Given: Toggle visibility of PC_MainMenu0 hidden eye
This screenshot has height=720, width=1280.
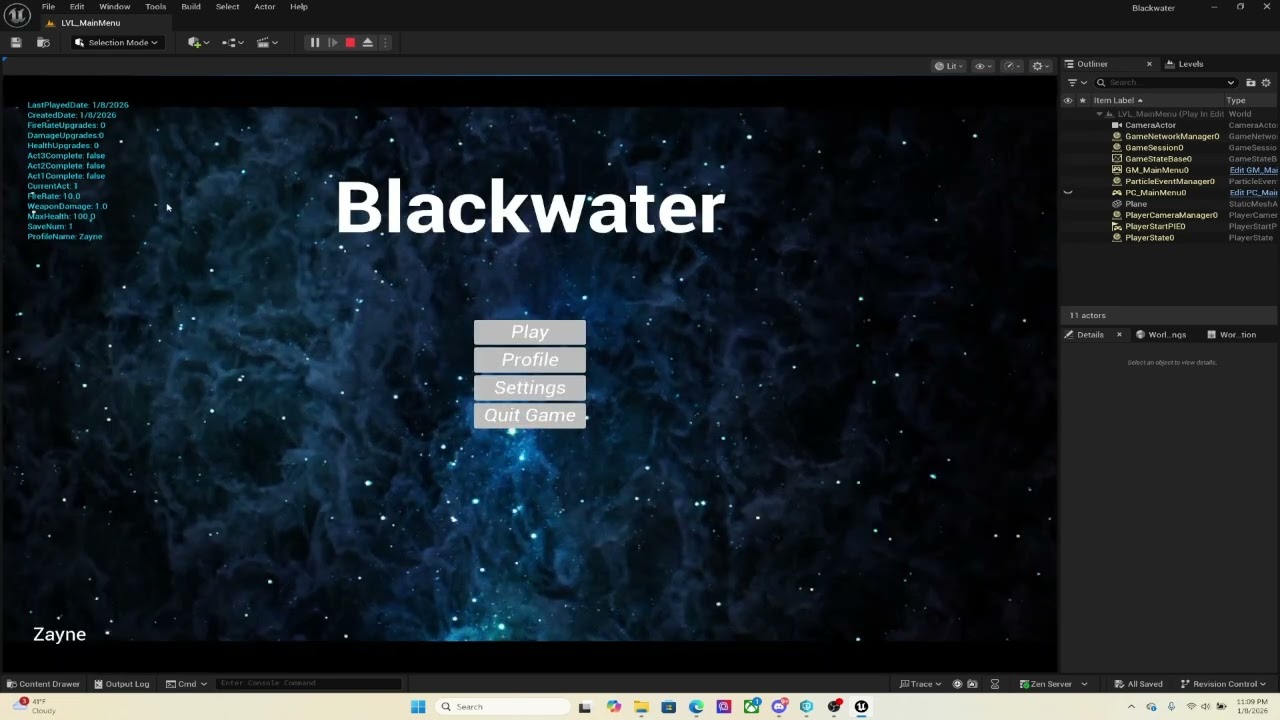Looking at the screenshot, I should pos(1068,192).
